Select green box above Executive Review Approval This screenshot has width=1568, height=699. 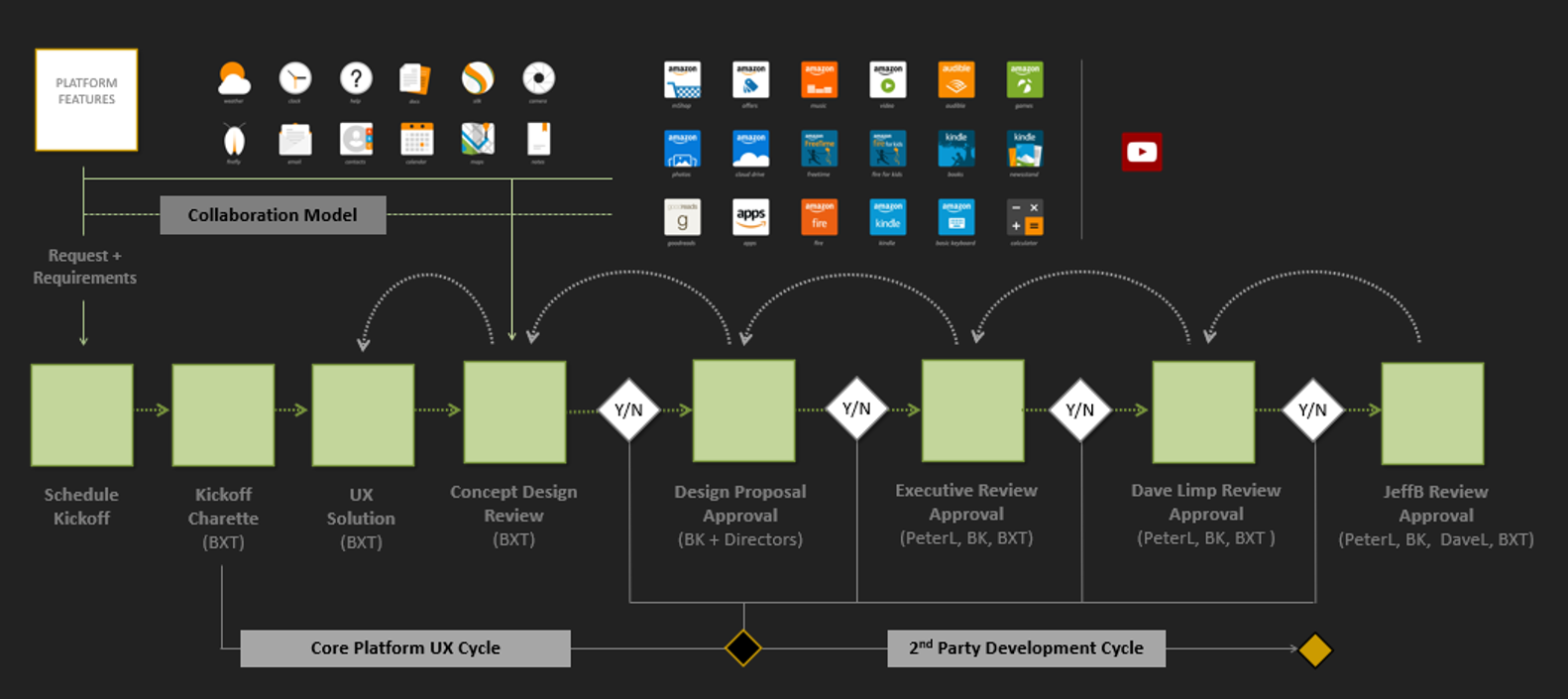[973, 410]
